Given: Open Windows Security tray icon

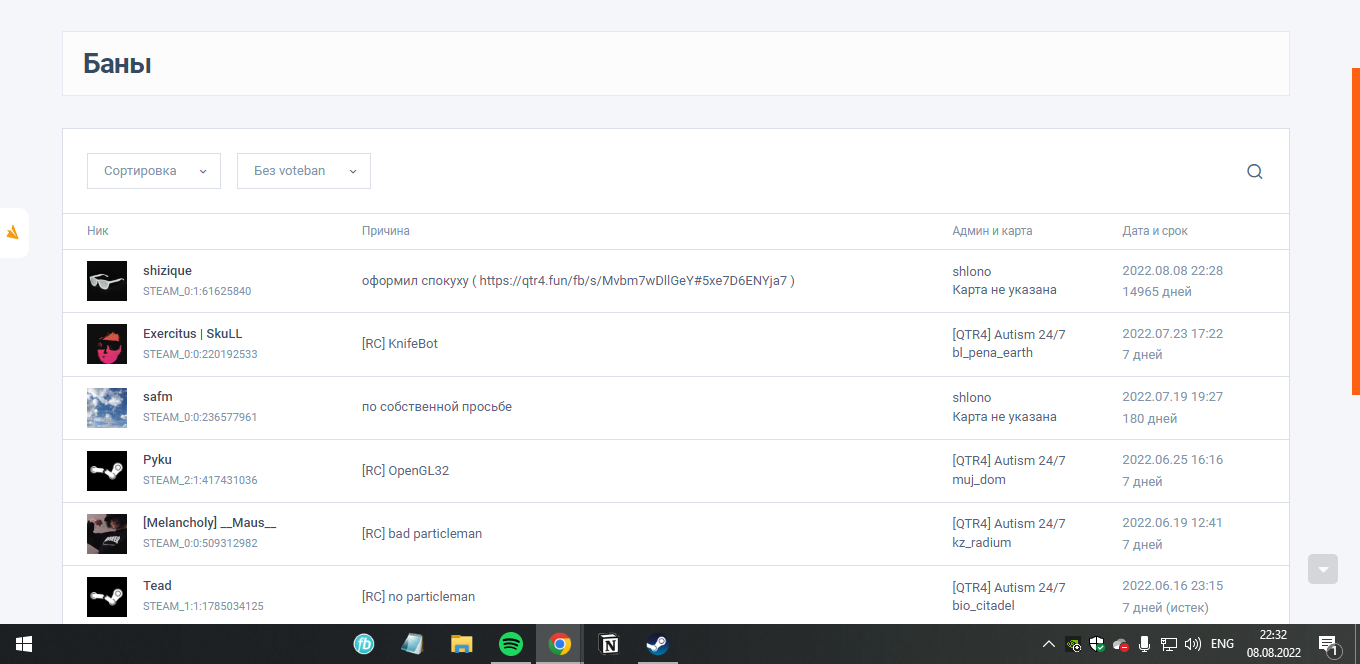Looking at the screenshot, I should pos(1096,644).
